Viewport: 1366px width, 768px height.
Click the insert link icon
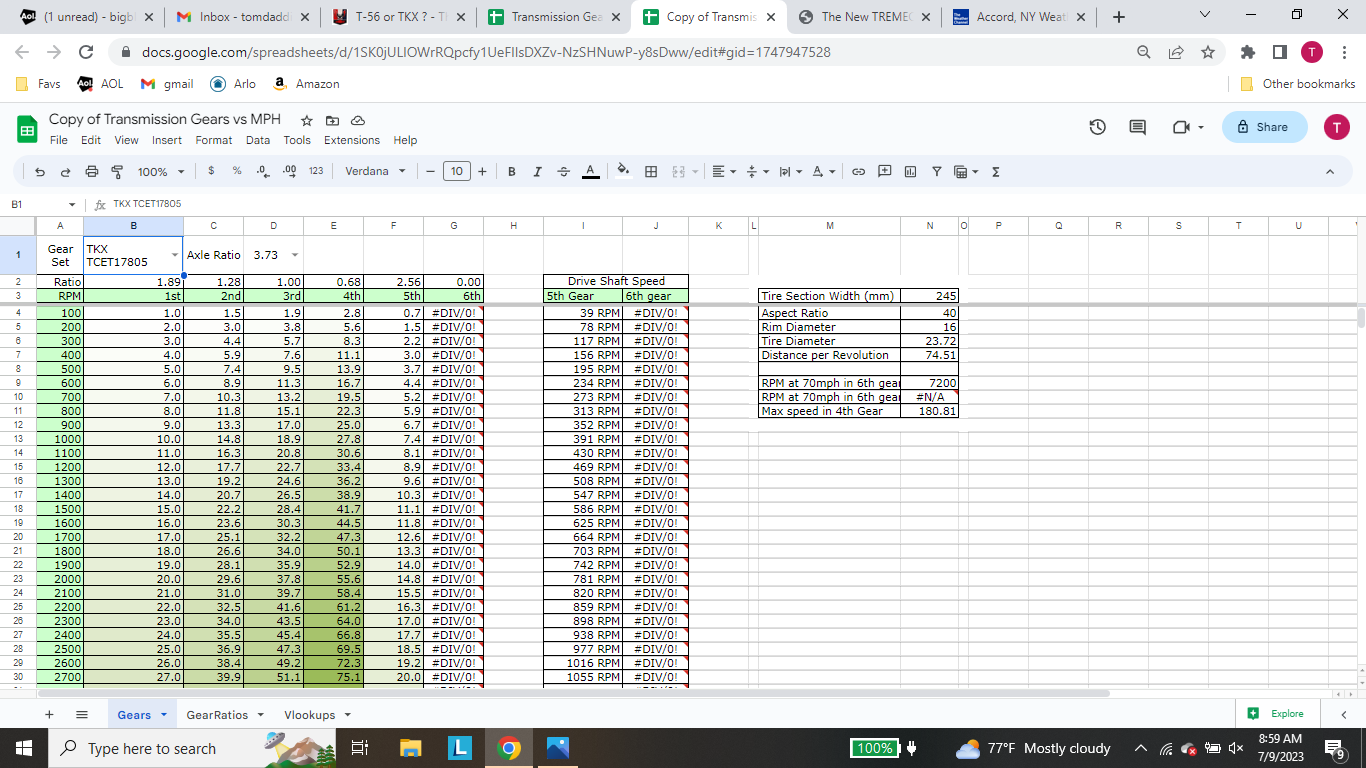point(858,171)
